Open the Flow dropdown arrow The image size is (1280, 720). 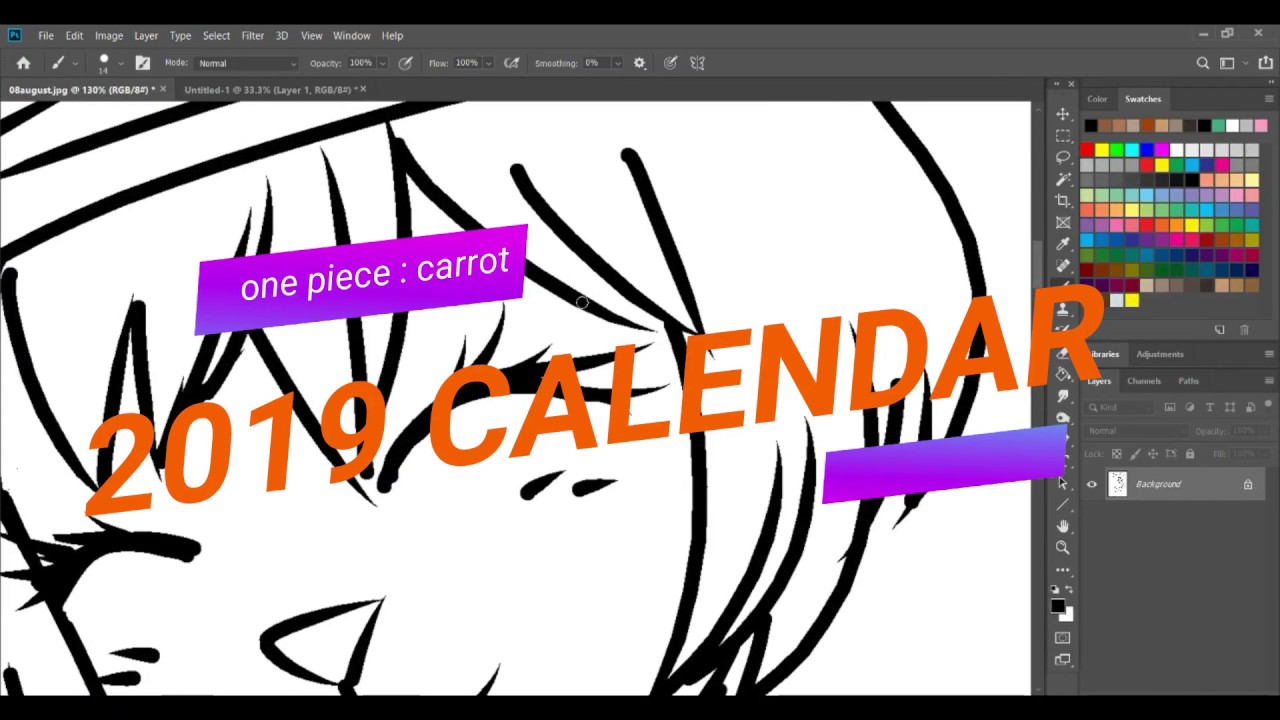[488, 63]
